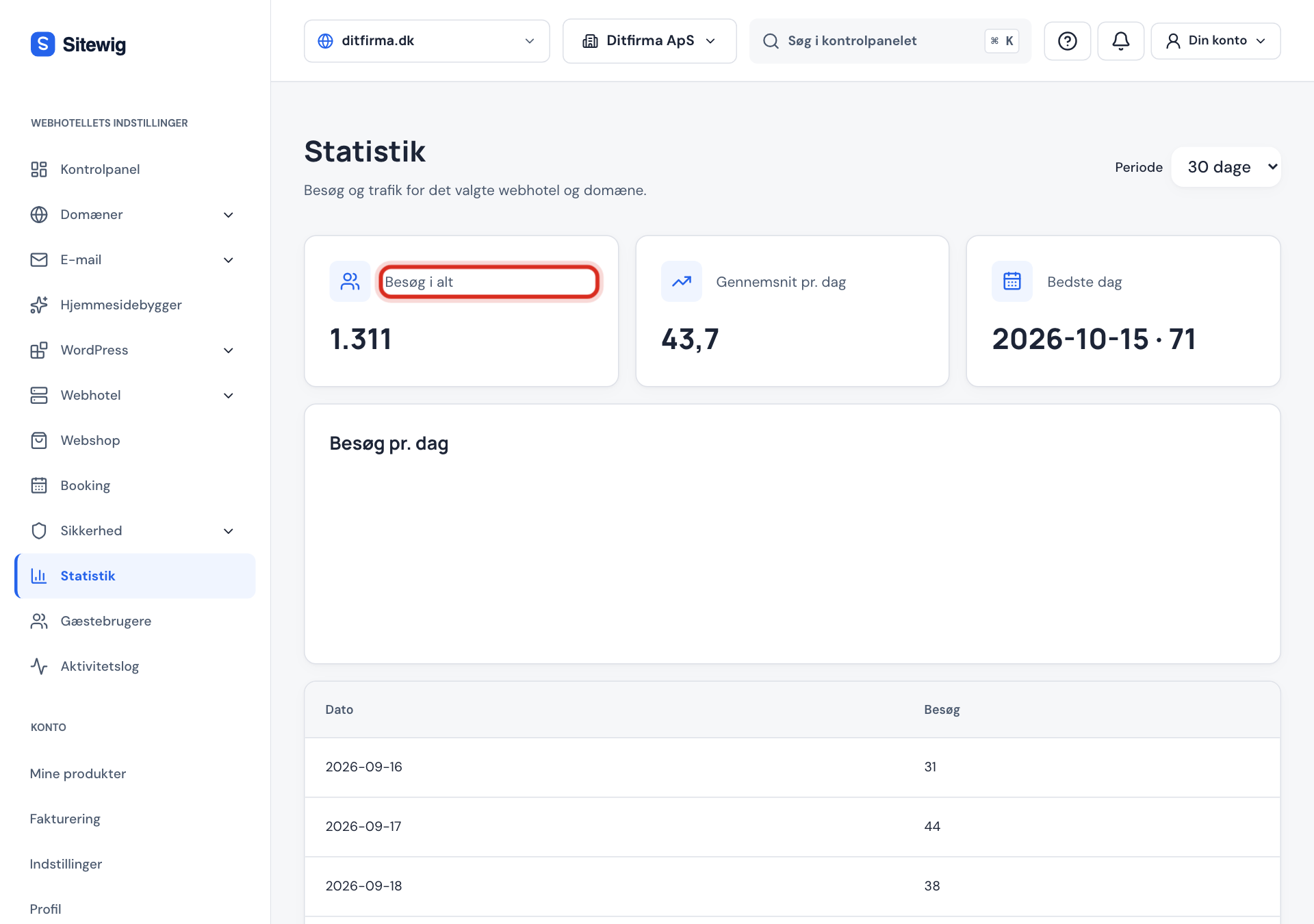Expand the WordPress submenu chevron

[x=229, y=350]
